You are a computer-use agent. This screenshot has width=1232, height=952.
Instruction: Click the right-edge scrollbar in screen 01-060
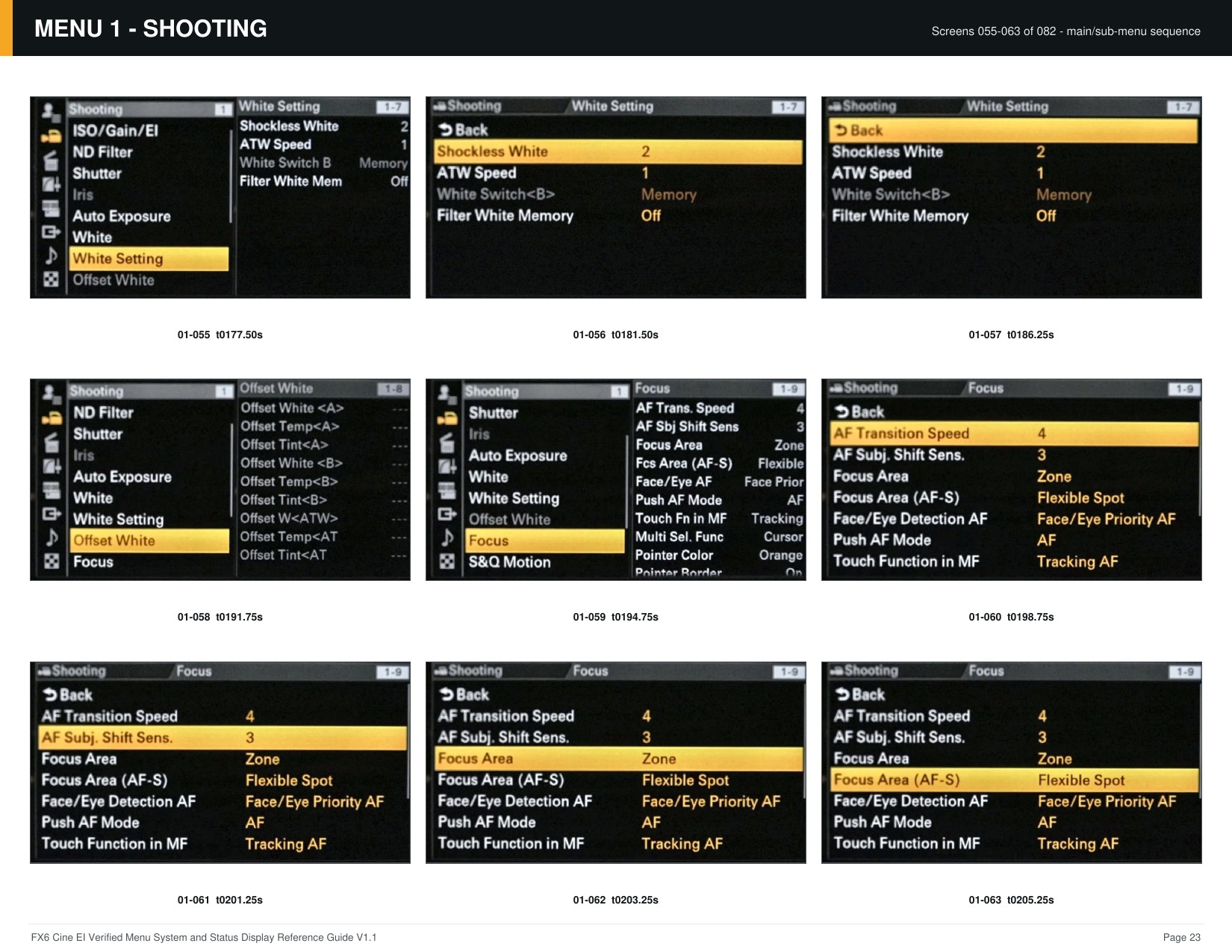1200,459
